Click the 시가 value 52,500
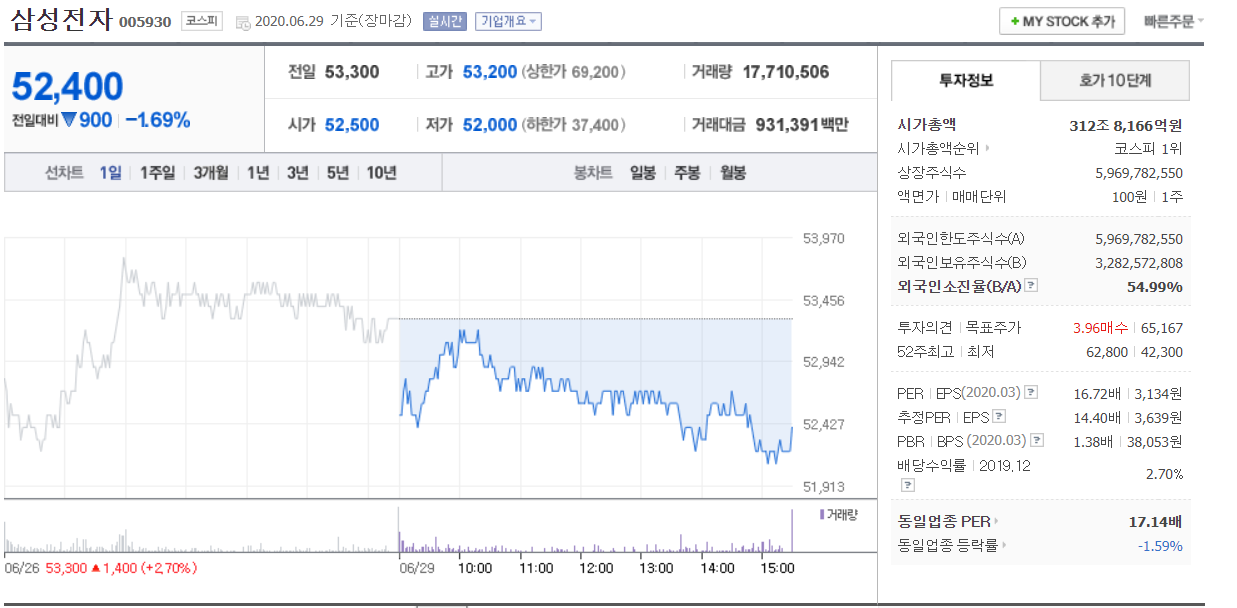This screenshot has width=1237, height=608. pyautogui.click(x=352, y=125)
